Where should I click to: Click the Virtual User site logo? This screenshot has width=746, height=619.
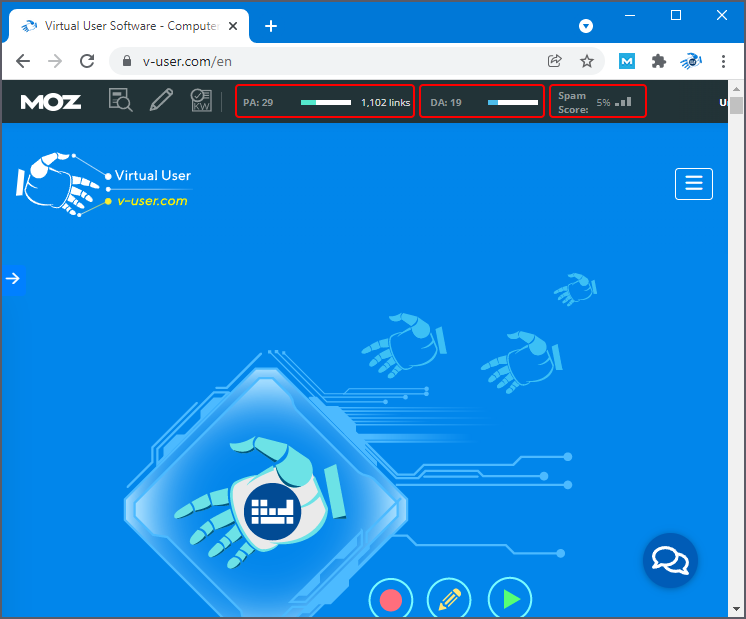pos(104,185)
